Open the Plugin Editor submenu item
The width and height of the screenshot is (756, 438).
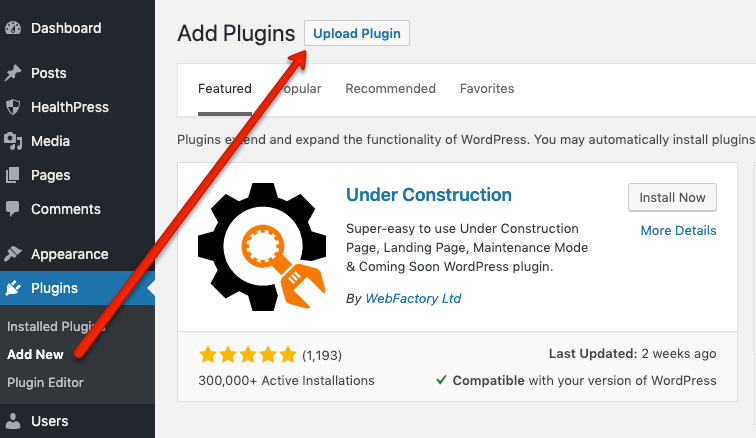(45, 382)
